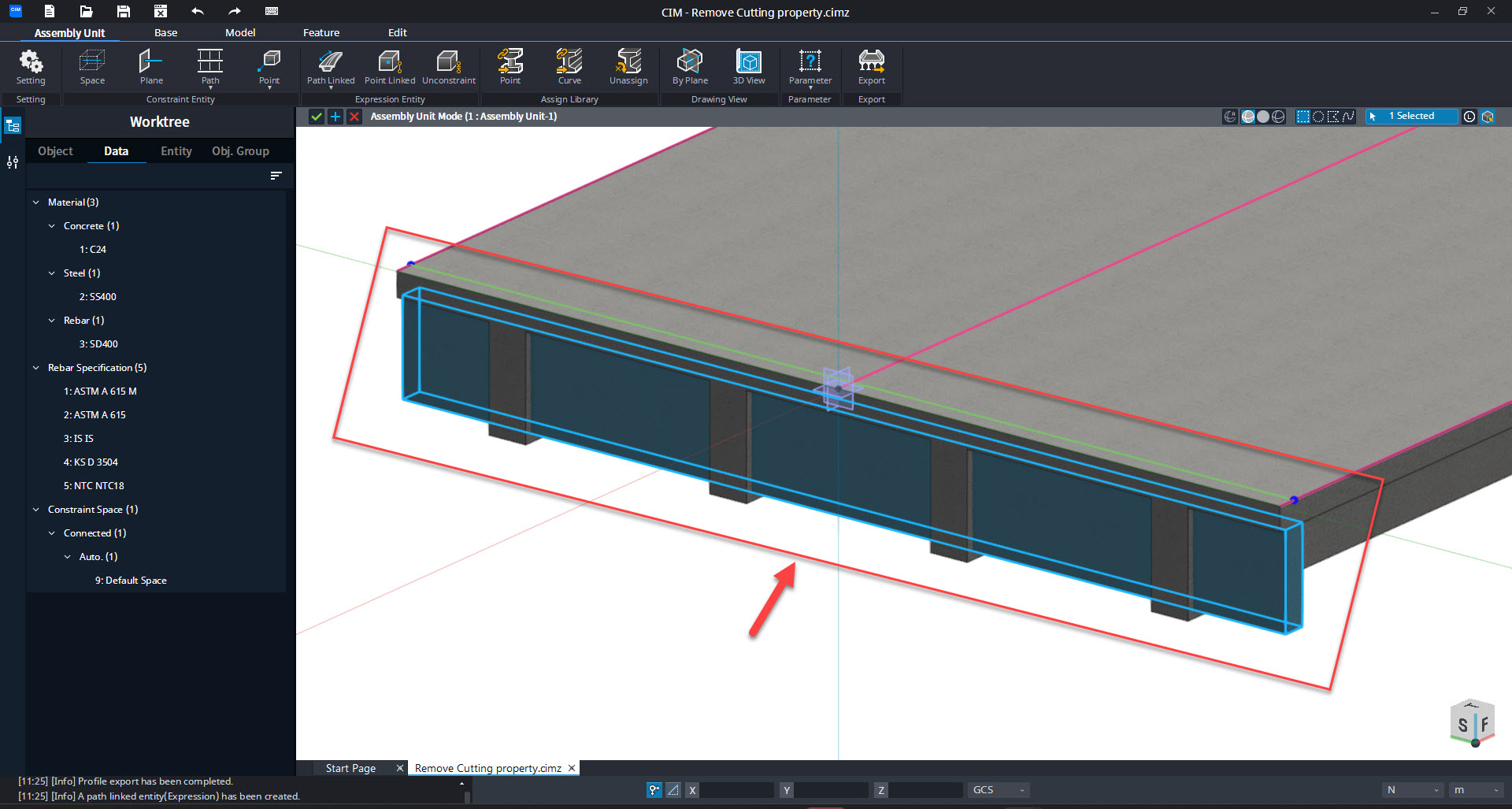The height and width of the screenshot is (809, 1512).
Task: Click the Path Linked expression tool
Action: [331, 68]
